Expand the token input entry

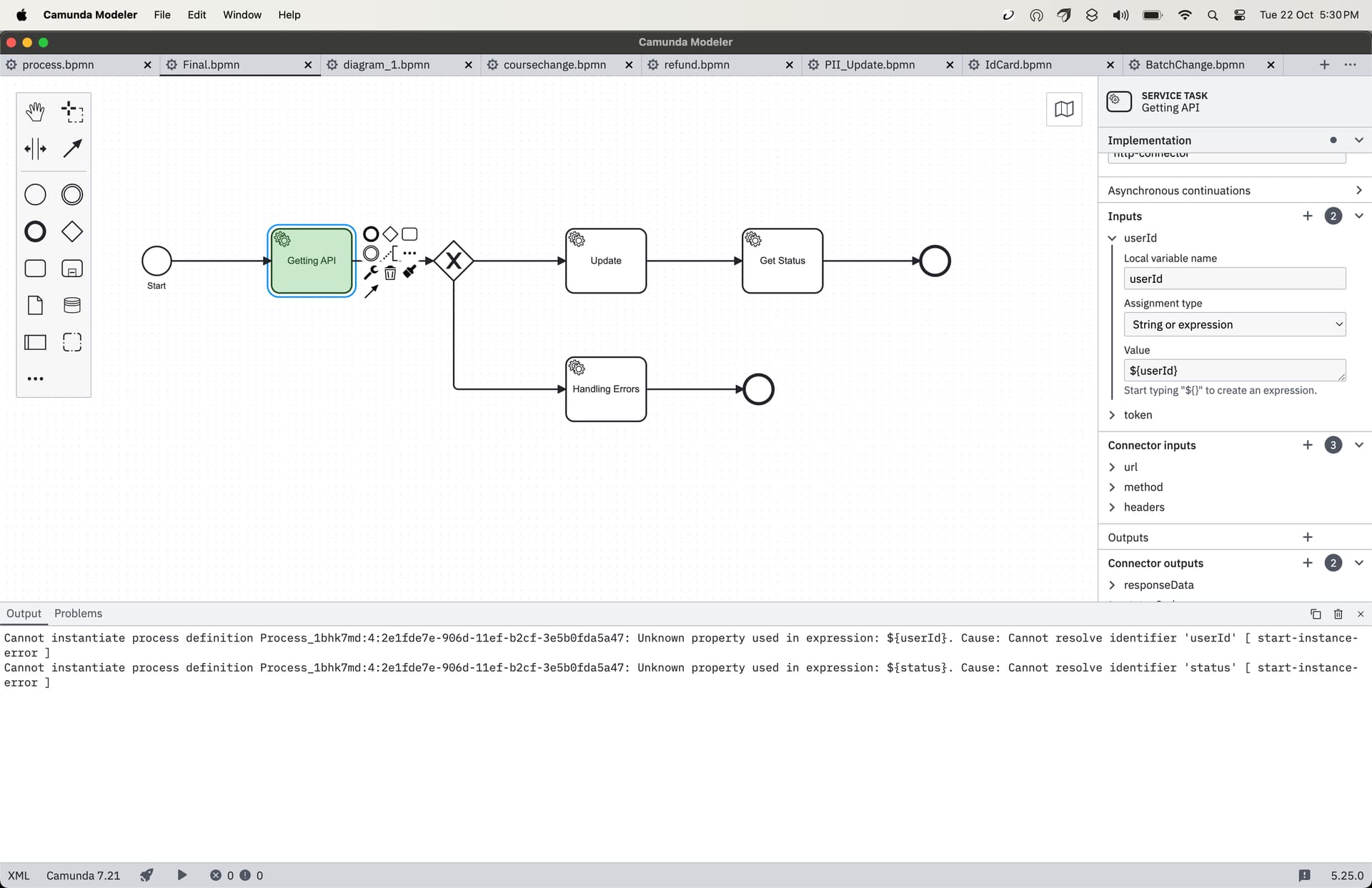1112,415
